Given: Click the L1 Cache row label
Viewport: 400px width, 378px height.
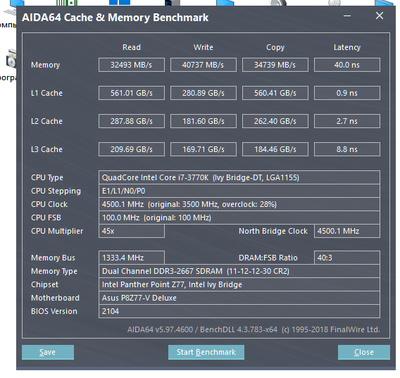Looking at the screenshot, I should [47, 93].
